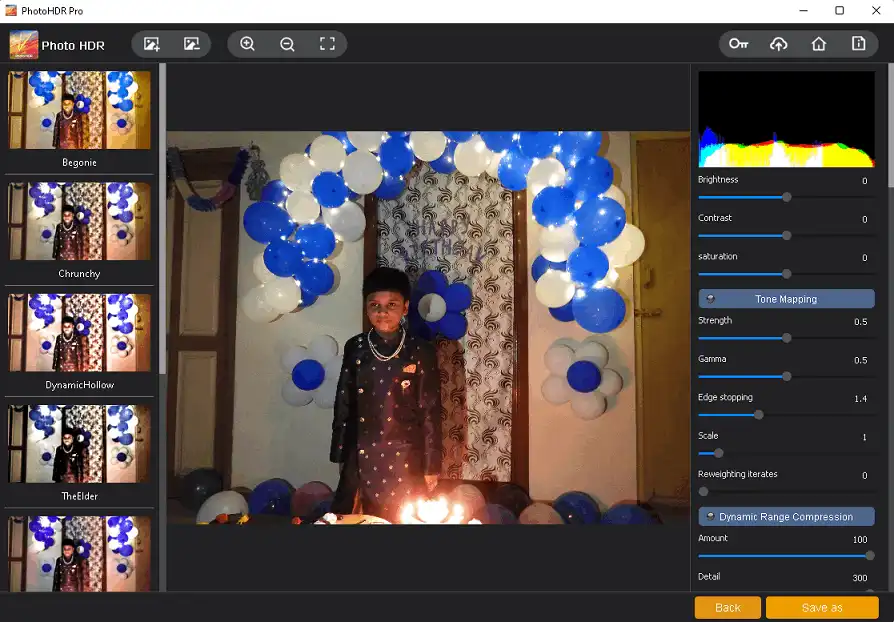The height and width of the screenshot is (622, 894).
Task: Zoom in on the photo
Action: click(x=247, y=44)
